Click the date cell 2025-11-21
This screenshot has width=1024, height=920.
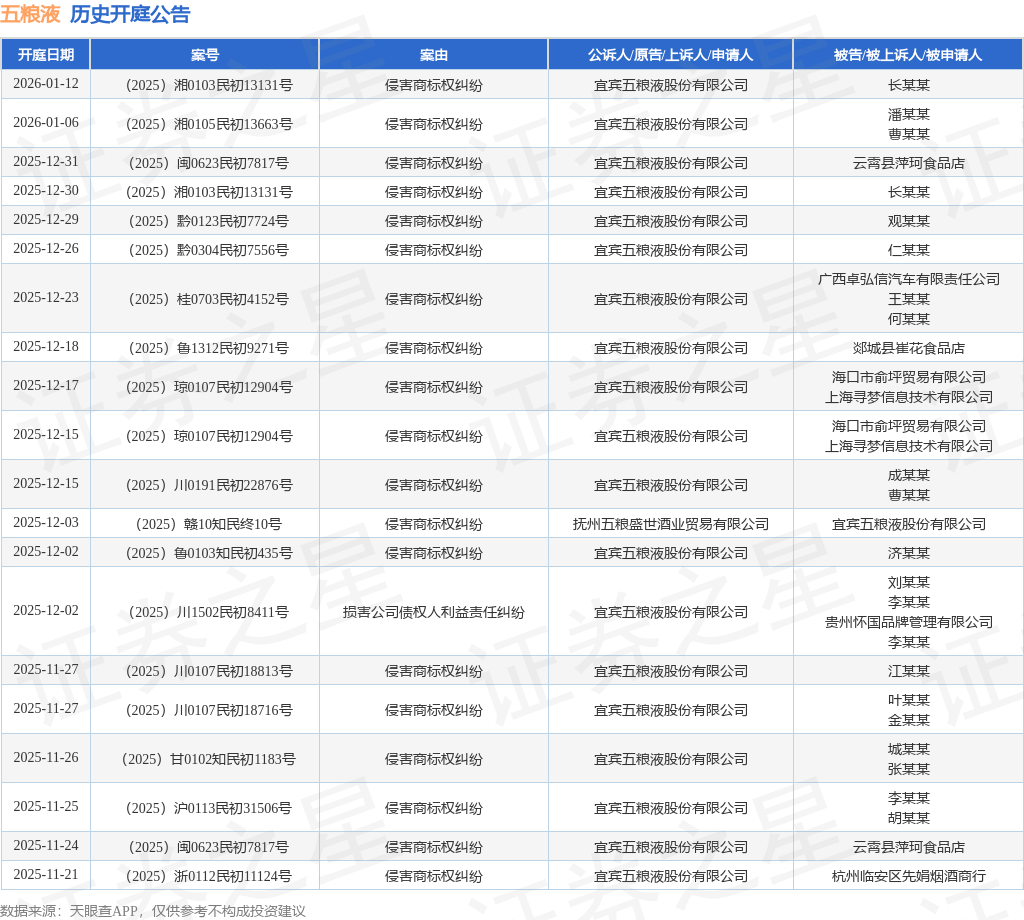[x=46, y=874]
